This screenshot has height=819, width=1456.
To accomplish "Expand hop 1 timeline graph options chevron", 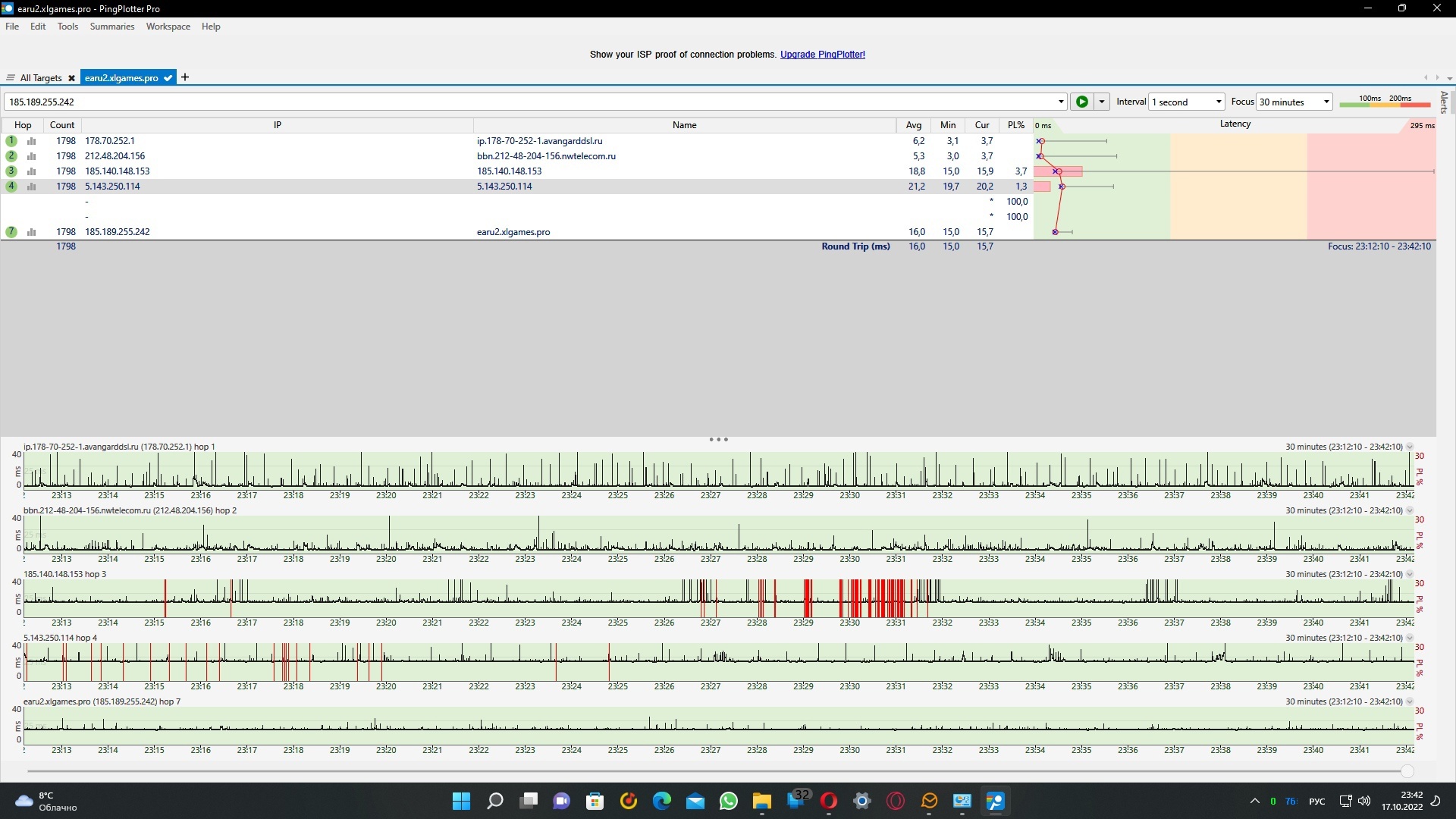I will [1410, 447].
